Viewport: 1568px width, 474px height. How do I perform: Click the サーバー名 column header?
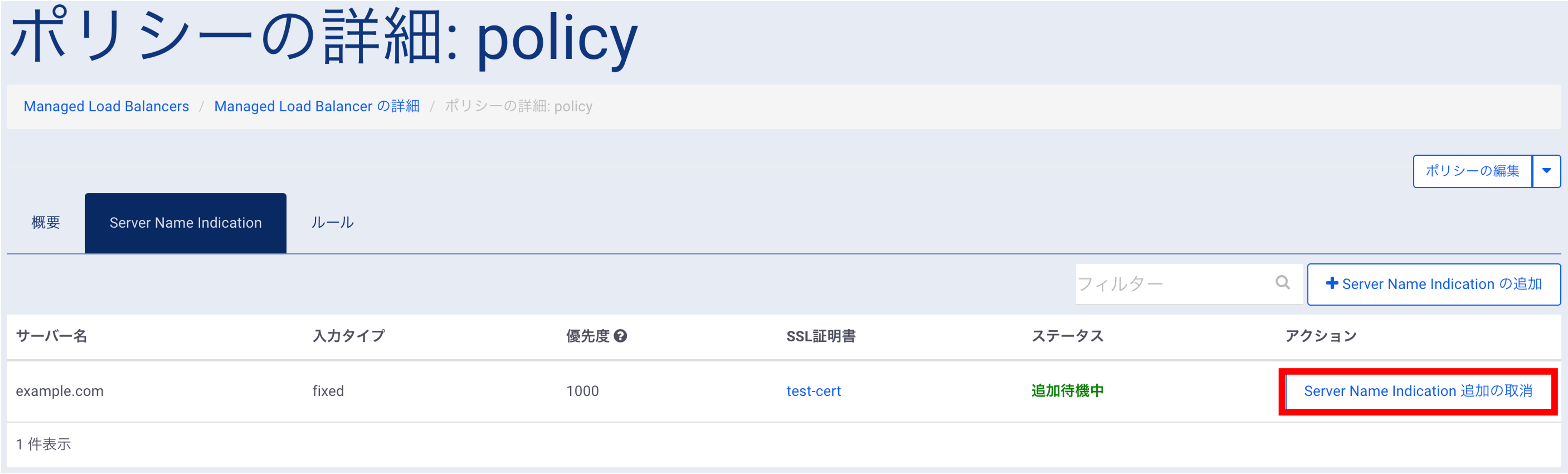(52, 336)
